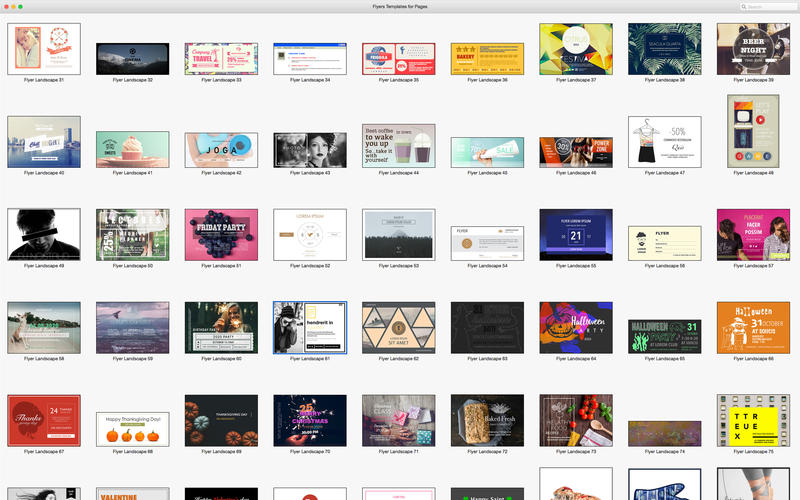Screen dimensions: 800x500
Task: Select Flyer Landscape 43 black-and-white portrait flyer
Action: coord(310,151)
